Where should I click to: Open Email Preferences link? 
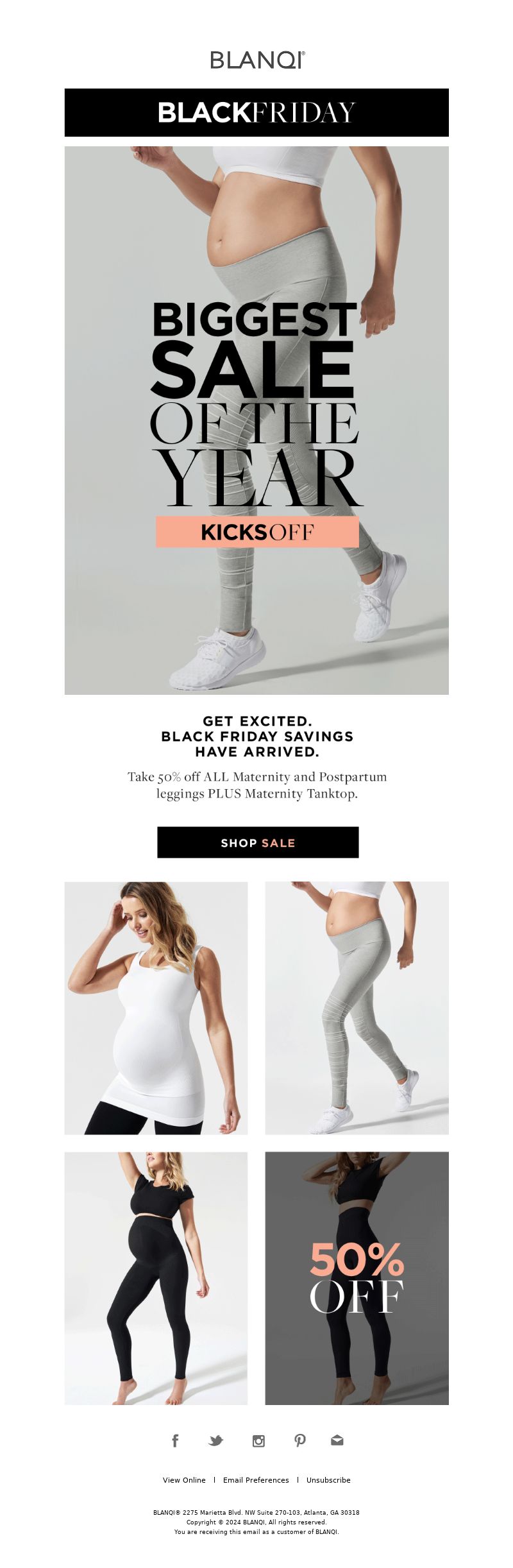pyautogui.click(x=256, y=1480)
